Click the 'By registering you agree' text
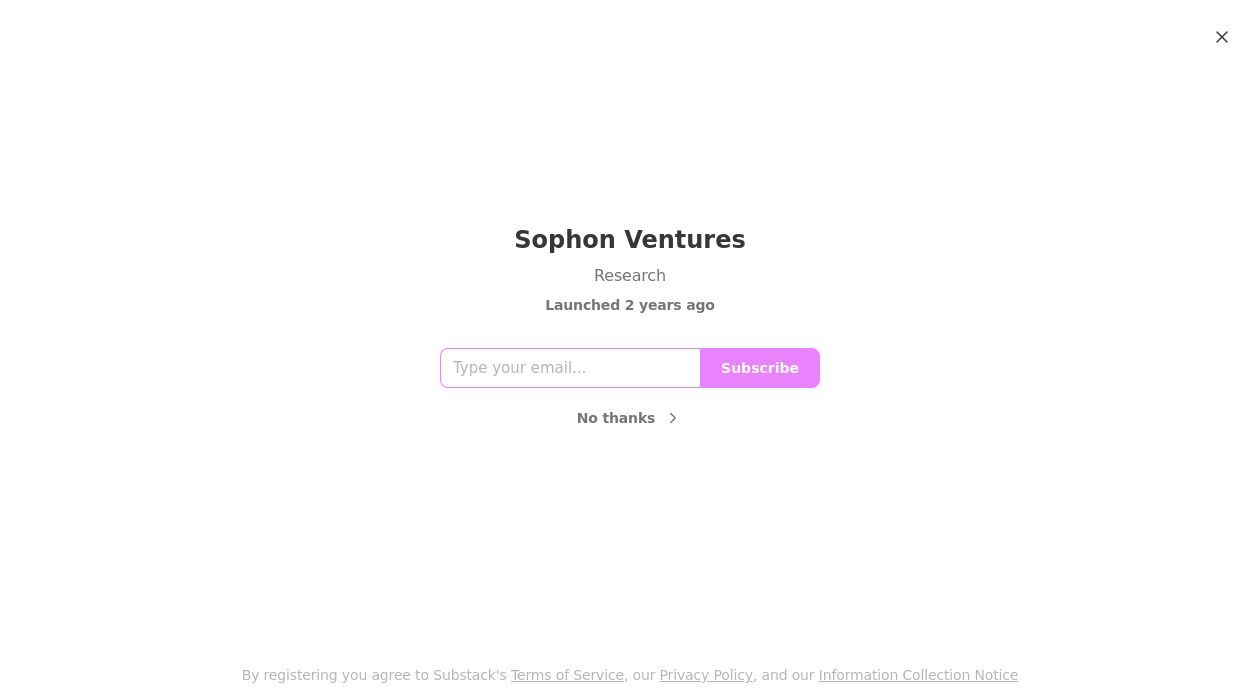Viewport: 1260px width, 700px height. point(373,675)
